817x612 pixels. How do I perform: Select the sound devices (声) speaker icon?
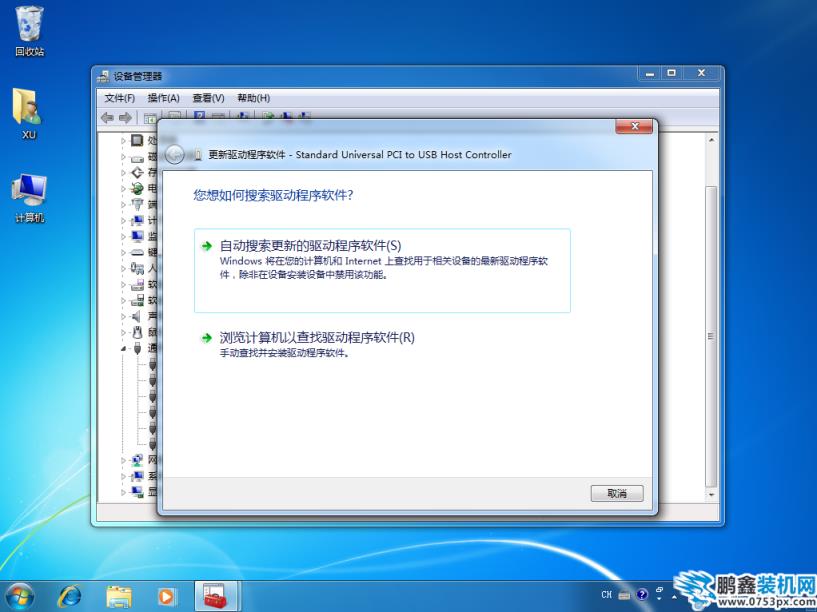point(137,316)
